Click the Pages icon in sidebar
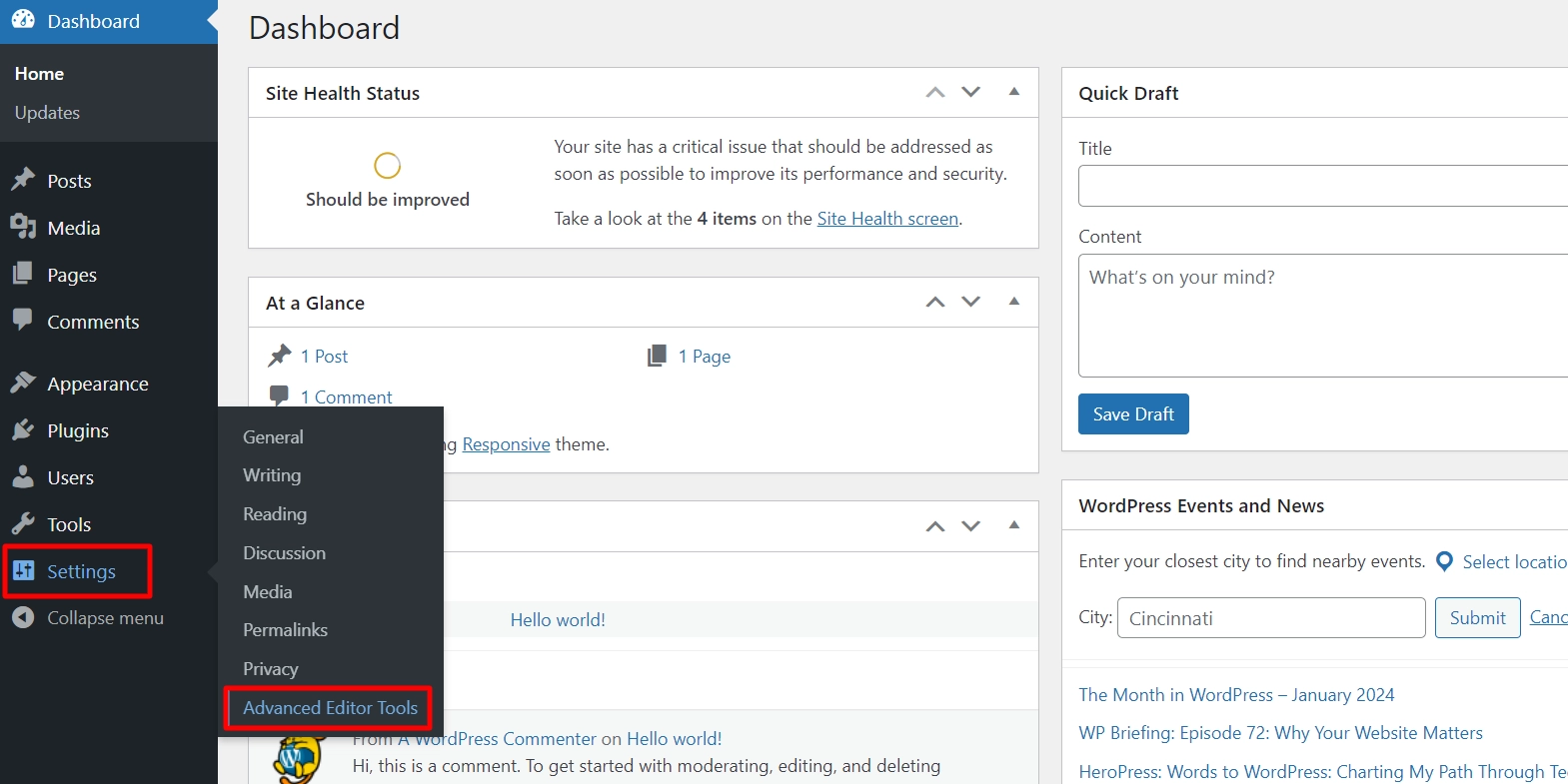This screenshot has height=784, width=1568. pyautogui.click(x=23, y=274)
